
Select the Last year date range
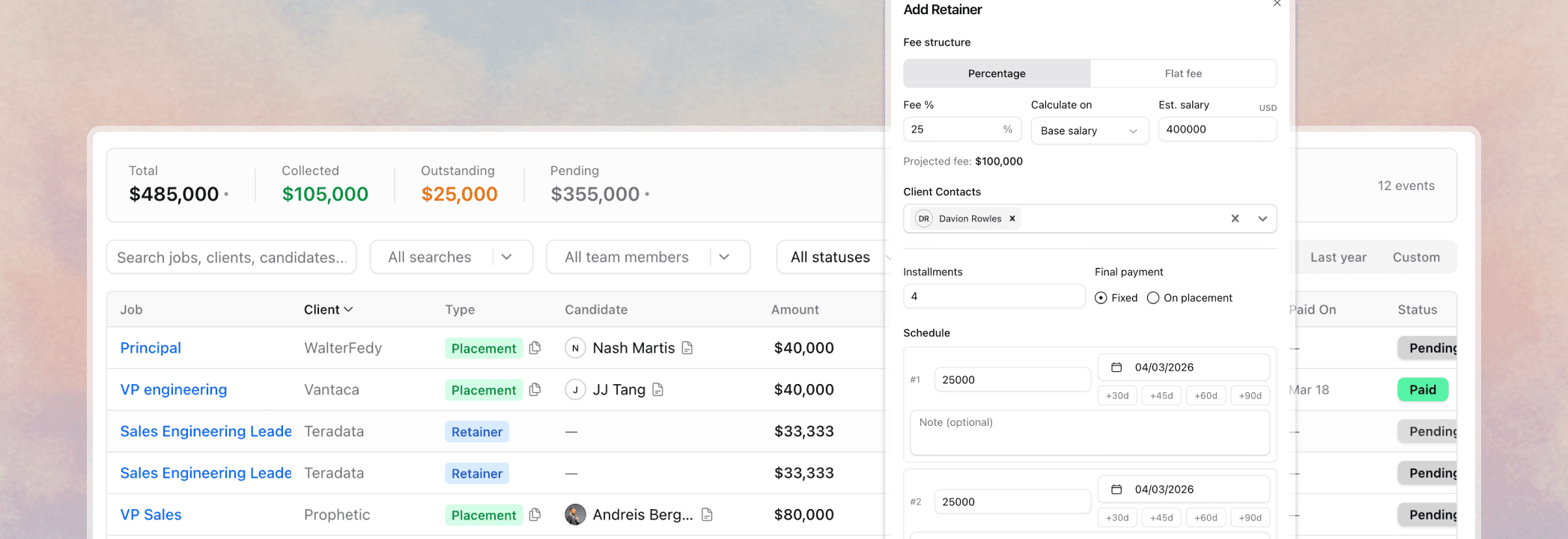1338,257
